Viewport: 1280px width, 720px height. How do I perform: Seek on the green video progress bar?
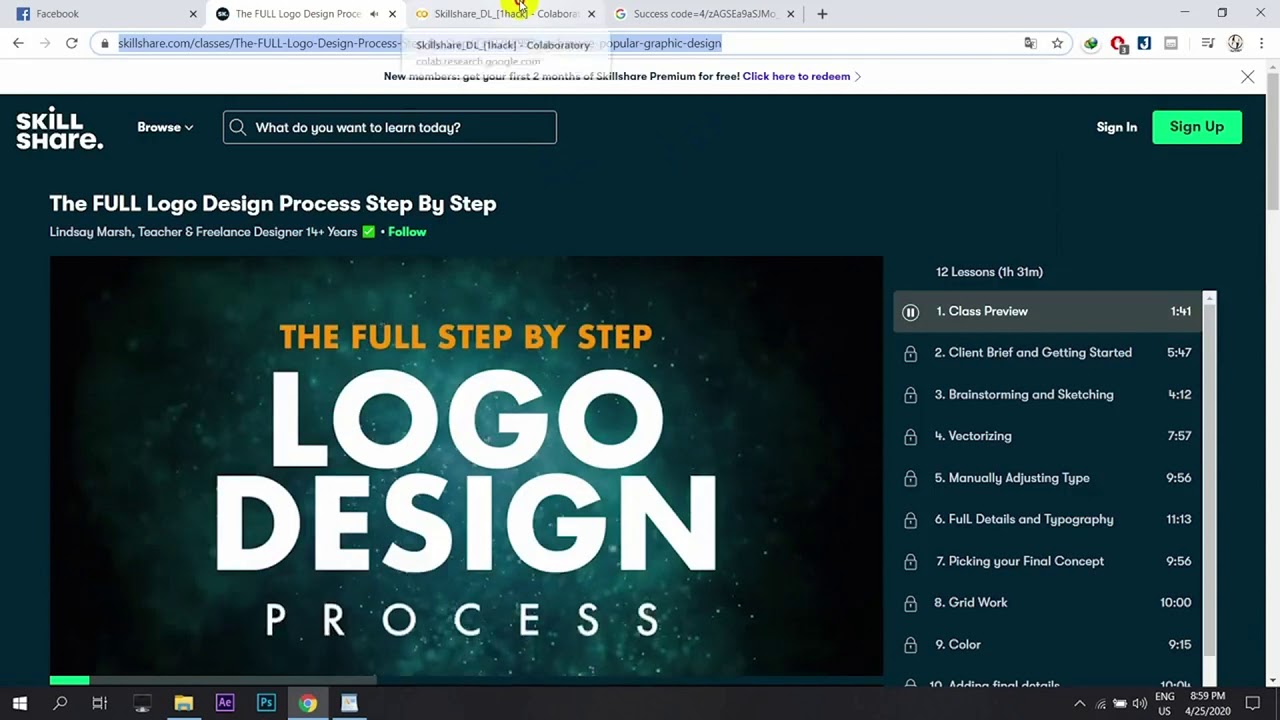pyautogui.click(x=69, y=681)
